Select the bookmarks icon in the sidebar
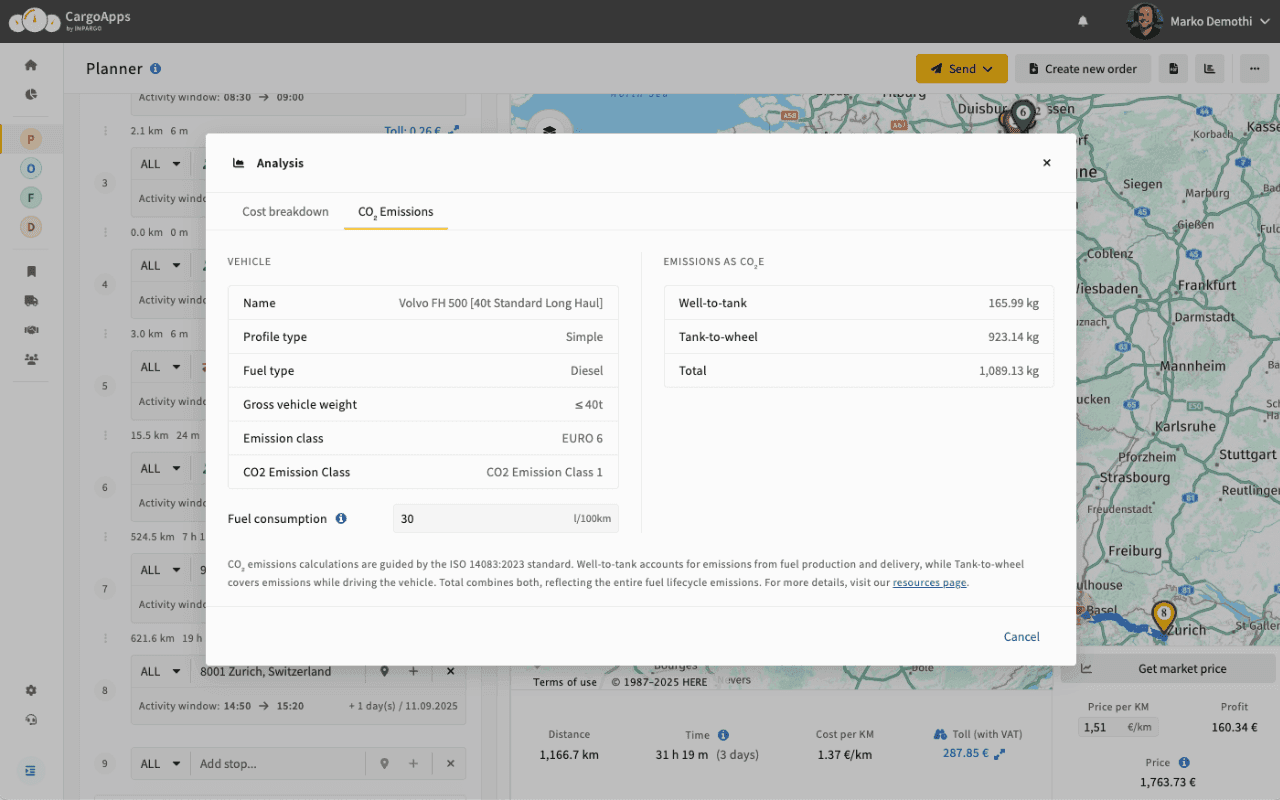Viewport: 1280px width, 800px height. click(x=31, y=271)
